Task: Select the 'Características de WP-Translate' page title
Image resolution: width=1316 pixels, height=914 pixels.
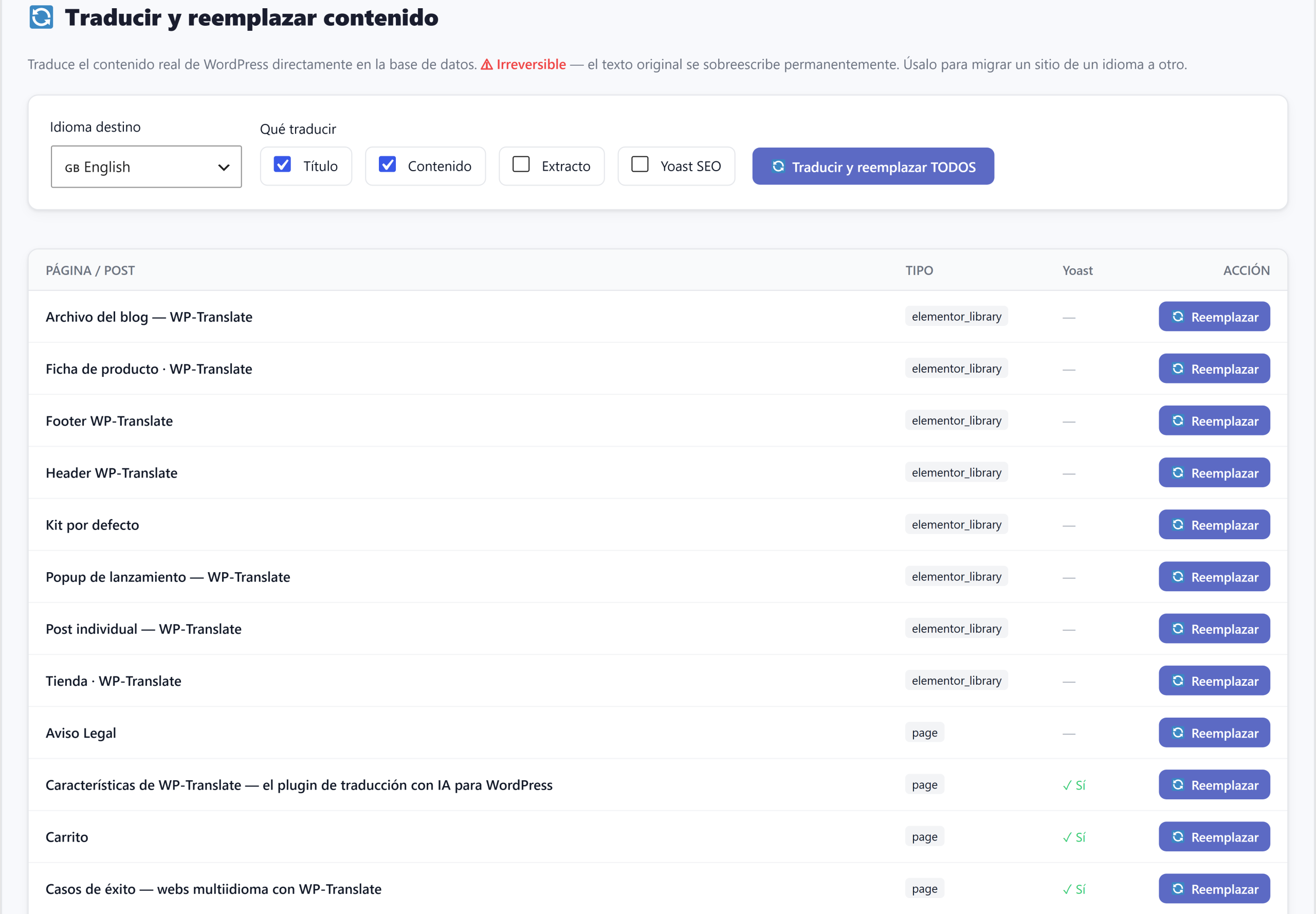Action: click(x=299, y=785)
